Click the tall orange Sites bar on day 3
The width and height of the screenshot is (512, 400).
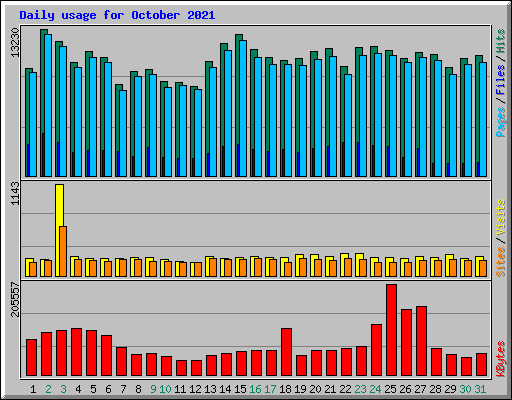63,251
